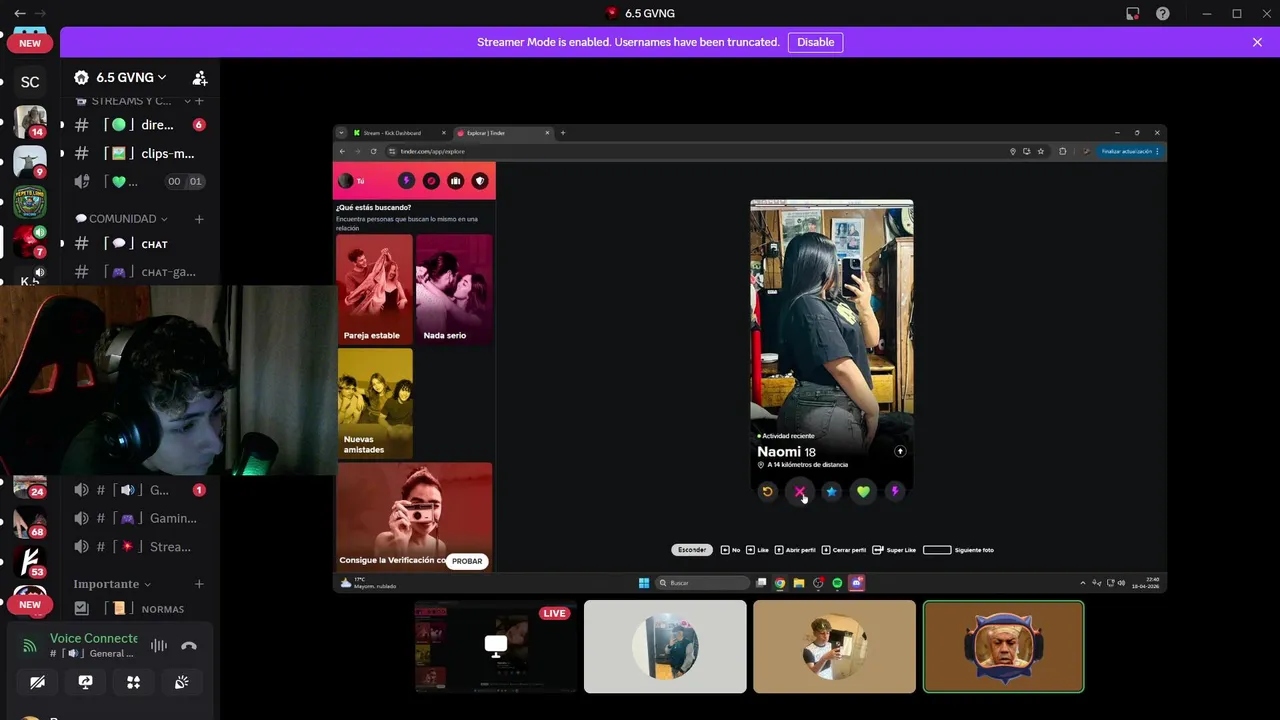Switch to Stream - Kick Dashboard tab
This screenshot has width=1280, height=720.
coord(397,133)
